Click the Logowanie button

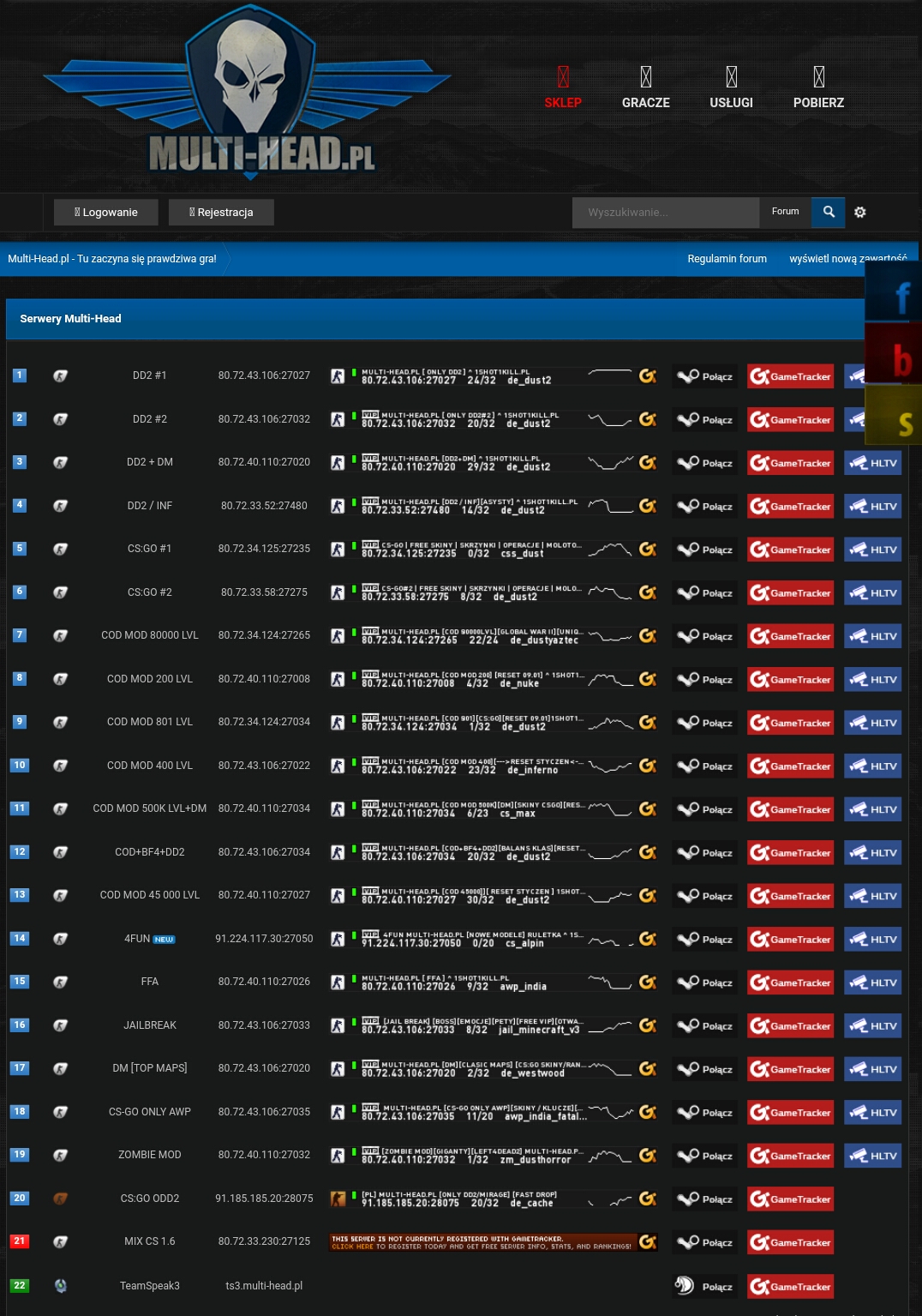pyautogui.click(x=106, y=213)
